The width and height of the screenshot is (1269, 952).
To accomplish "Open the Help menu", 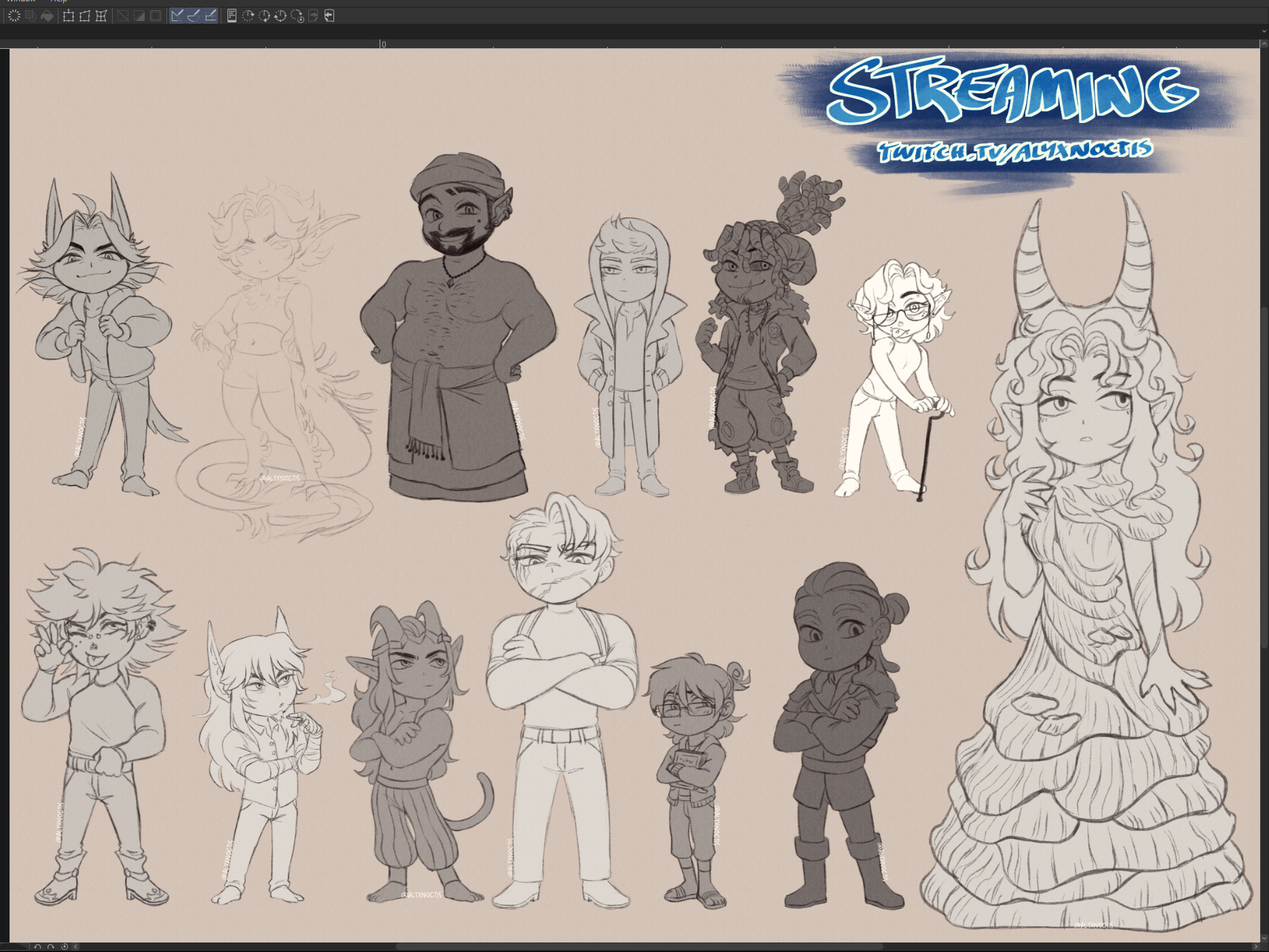I will [58, 1].
